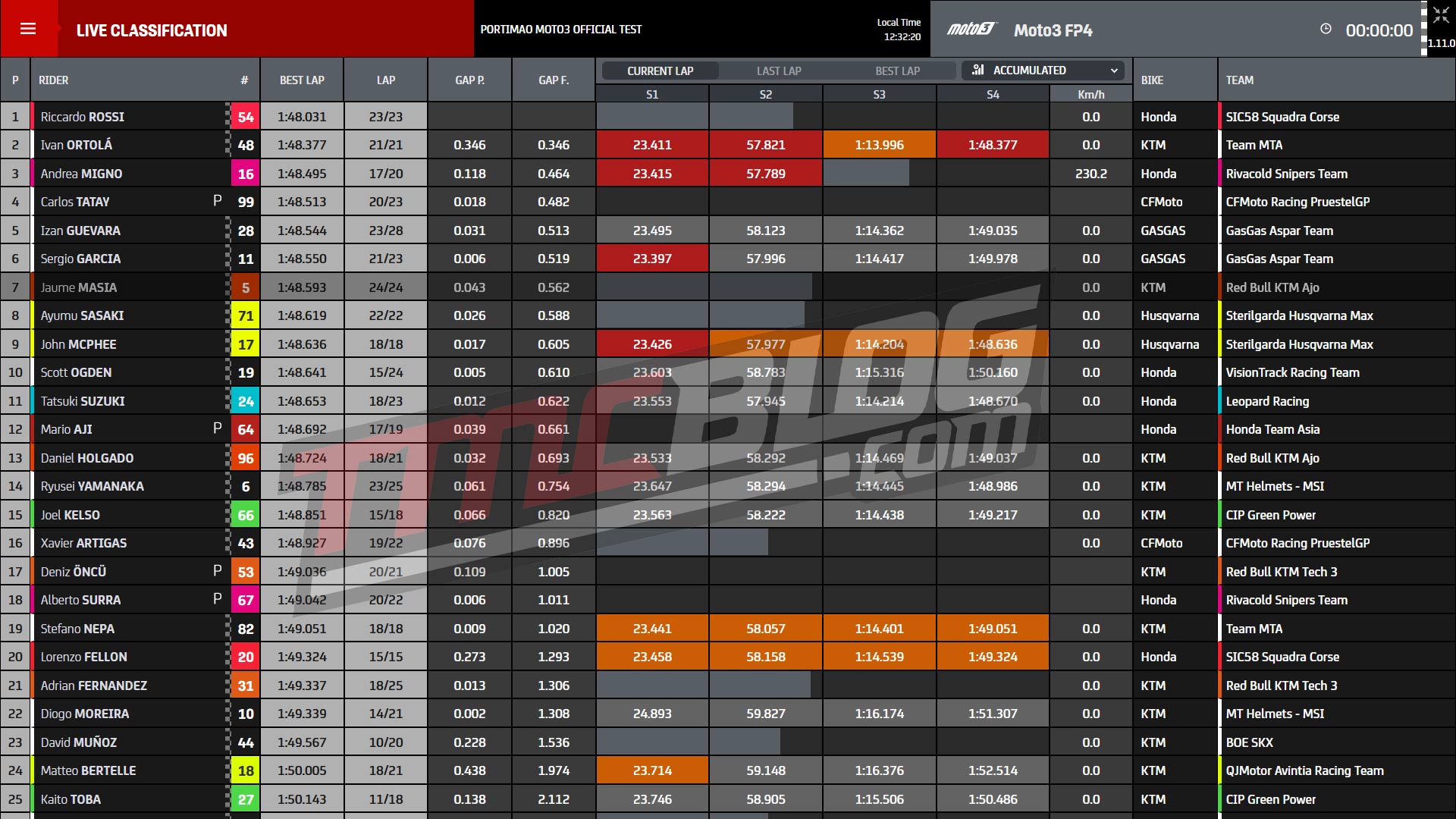Click the pit indicator for Deniz ÖNCÜ
Screen dimensions: 1456x819
click(218, 571)
